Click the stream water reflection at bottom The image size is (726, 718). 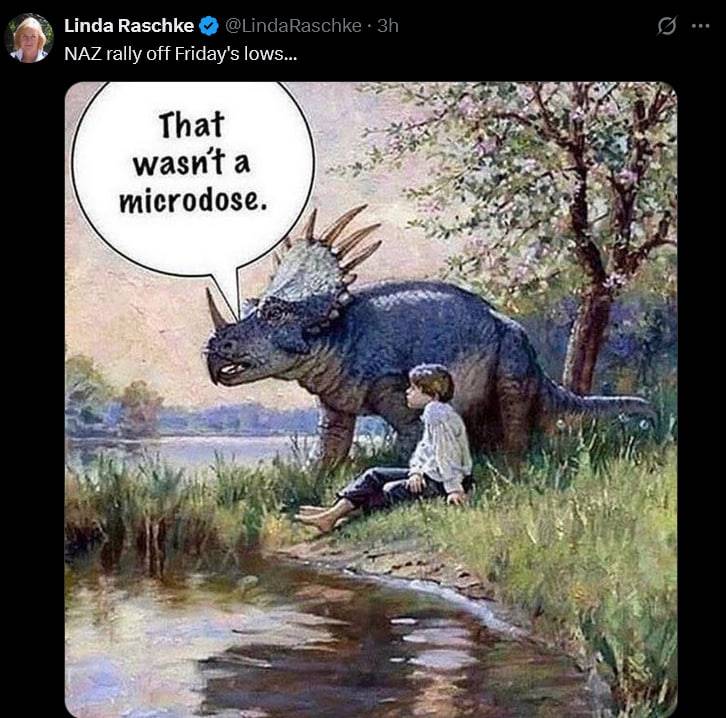tap(324, 648)
